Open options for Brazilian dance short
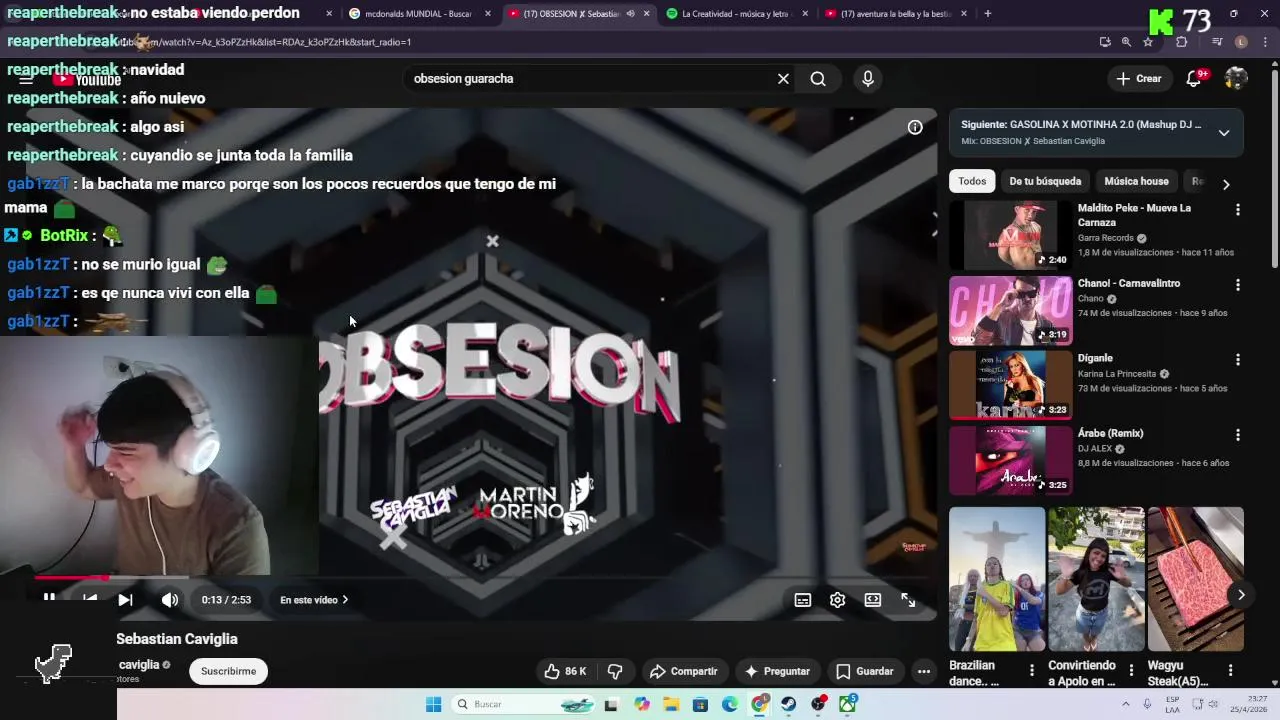The image size is (1280, 720). tap(1032, 670)
